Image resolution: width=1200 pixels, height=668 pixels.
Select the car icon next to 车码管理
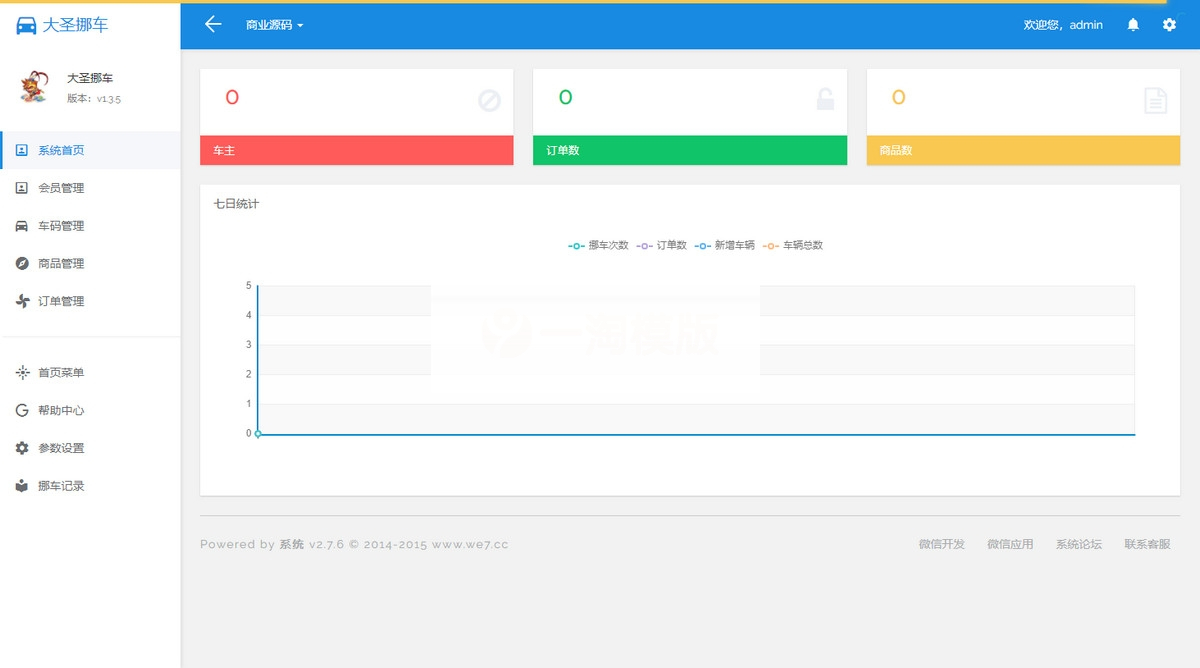click(21, 225)
